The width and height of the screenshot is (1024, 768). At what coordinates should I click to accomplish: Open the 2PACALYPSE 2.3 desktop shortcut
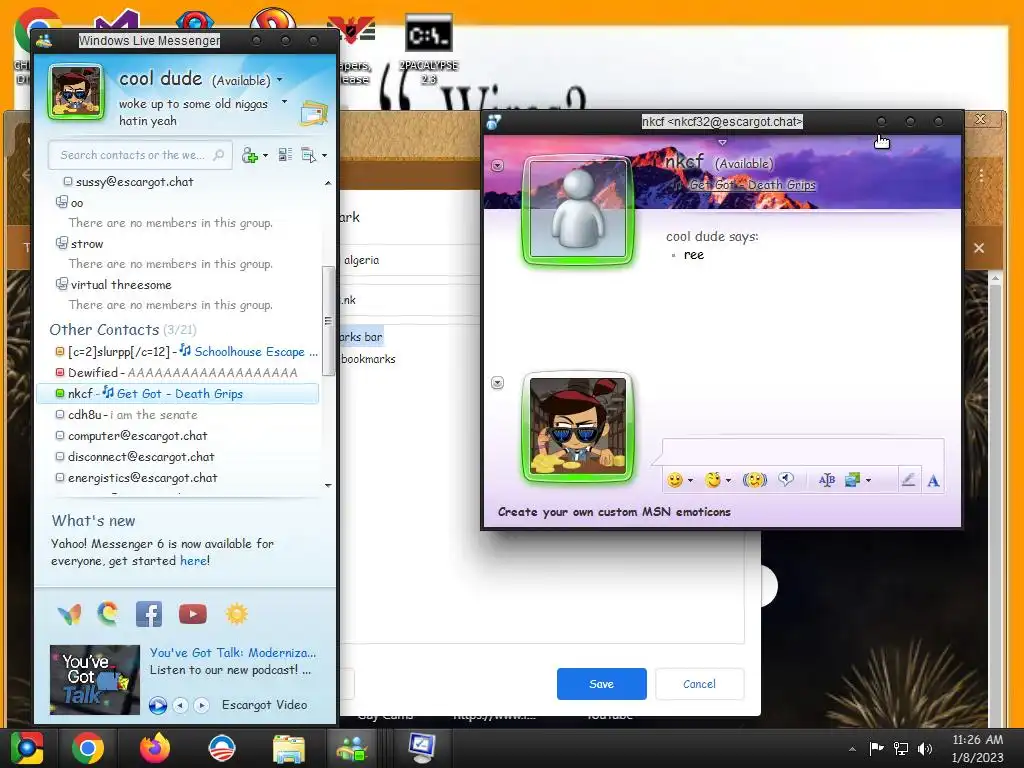(x=428, y=50)
